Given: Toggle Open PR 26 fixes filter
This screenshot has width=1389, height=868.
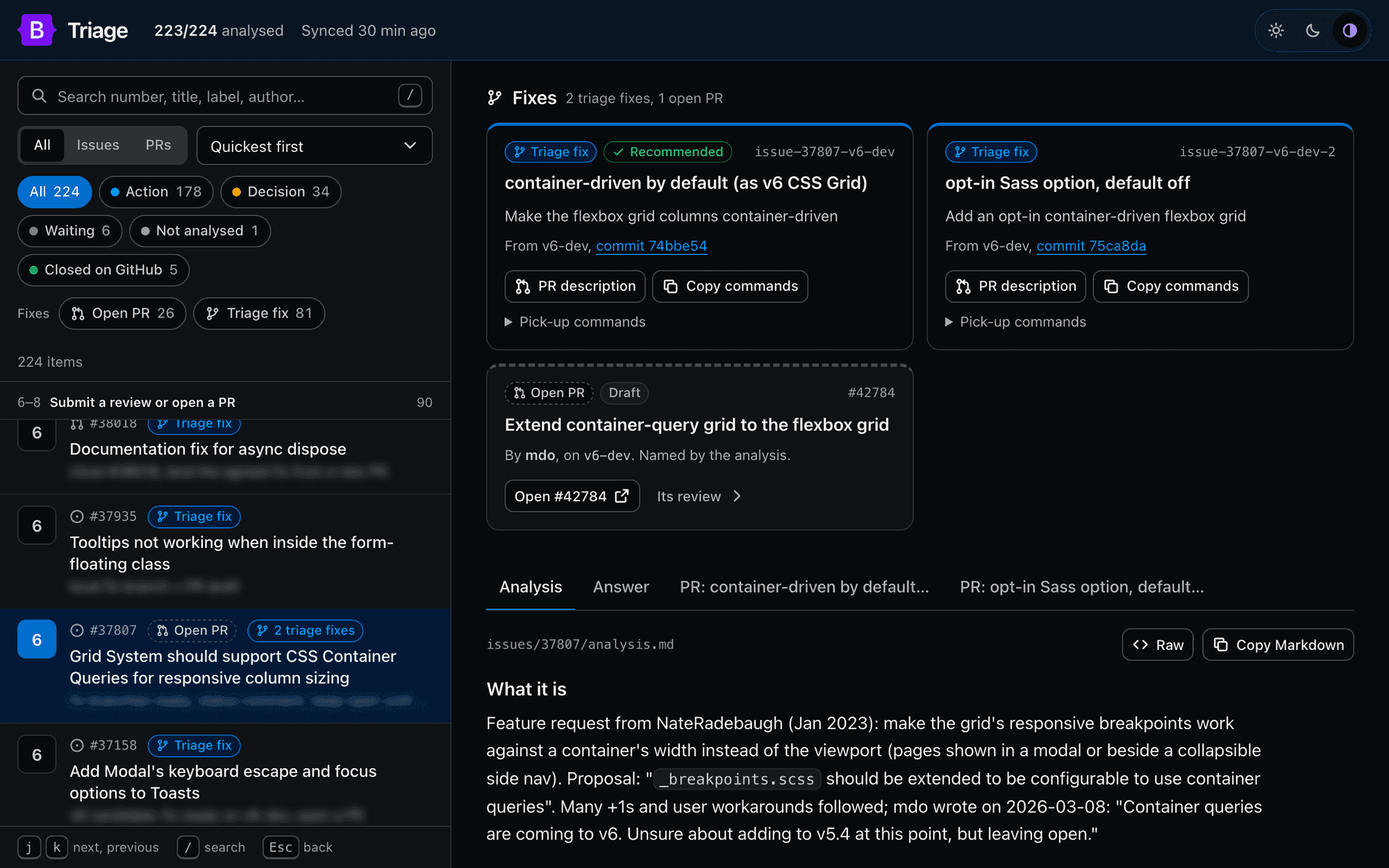Looking at the screenshot, I should 123,313.
